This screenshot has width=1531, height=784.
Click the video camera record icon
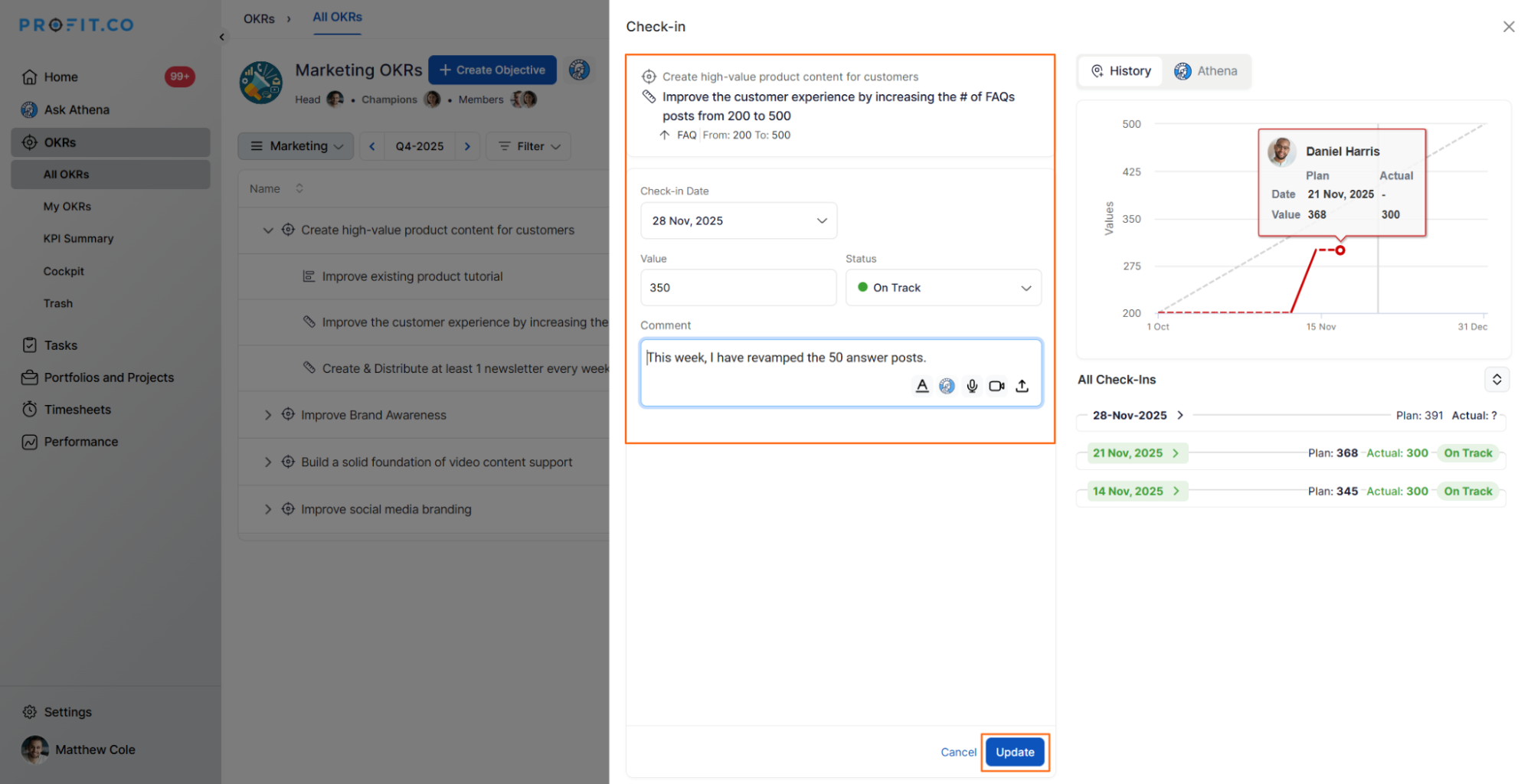(x=996, y=386)
